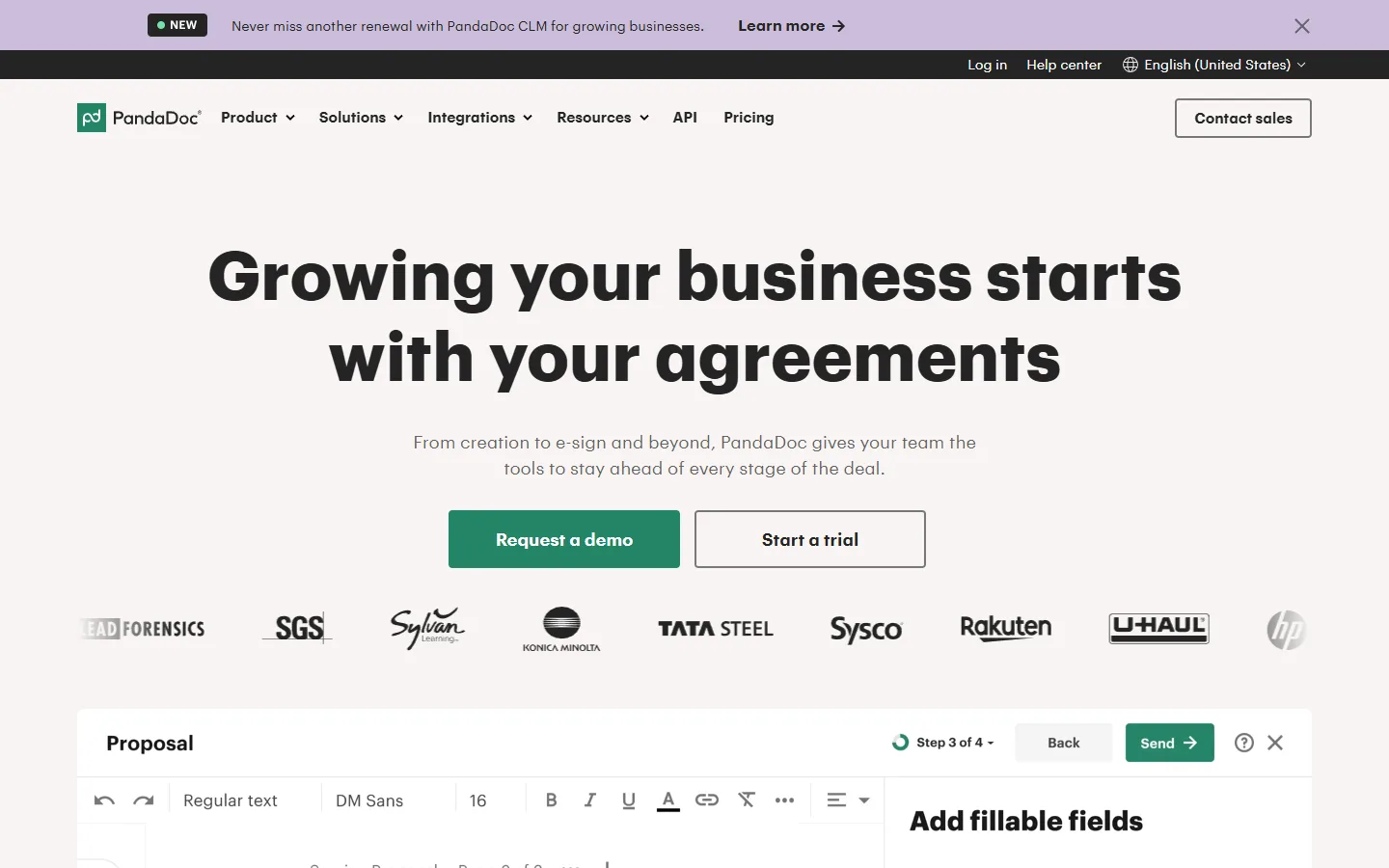Send the Proposal document
The image size is (1389, 868).
(1169, 743)
